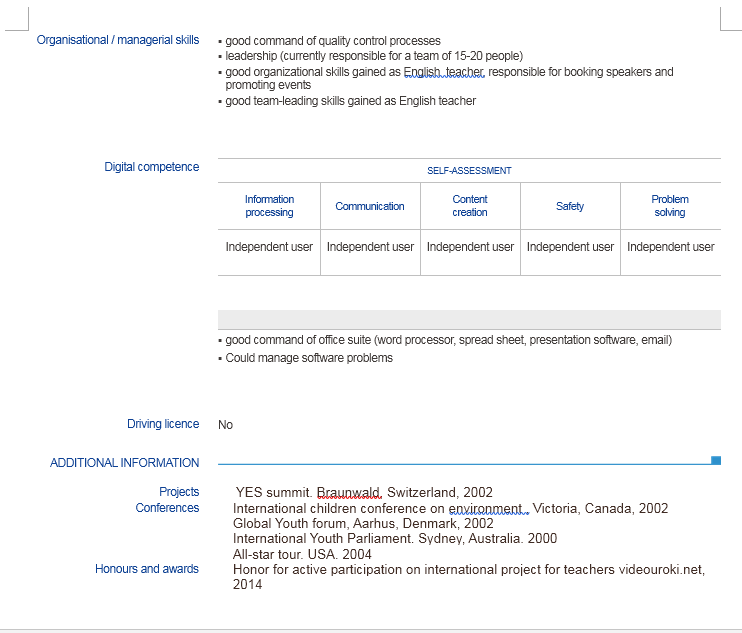Viewport: 742px width, 633px height.
Task: Click the 'Honours and awards' label
Action: pos(147,569)
